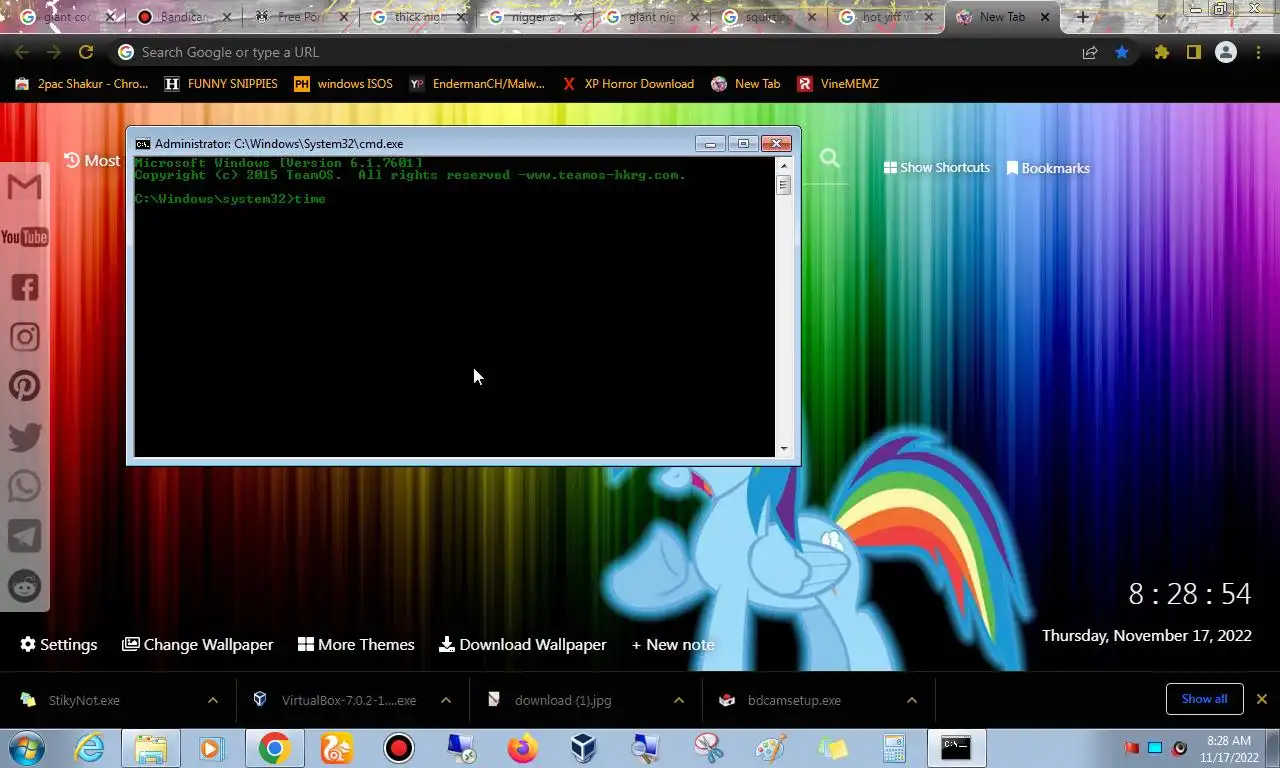
Task: Bookmark this tab with star icon
Action: tap(1122, 52)
